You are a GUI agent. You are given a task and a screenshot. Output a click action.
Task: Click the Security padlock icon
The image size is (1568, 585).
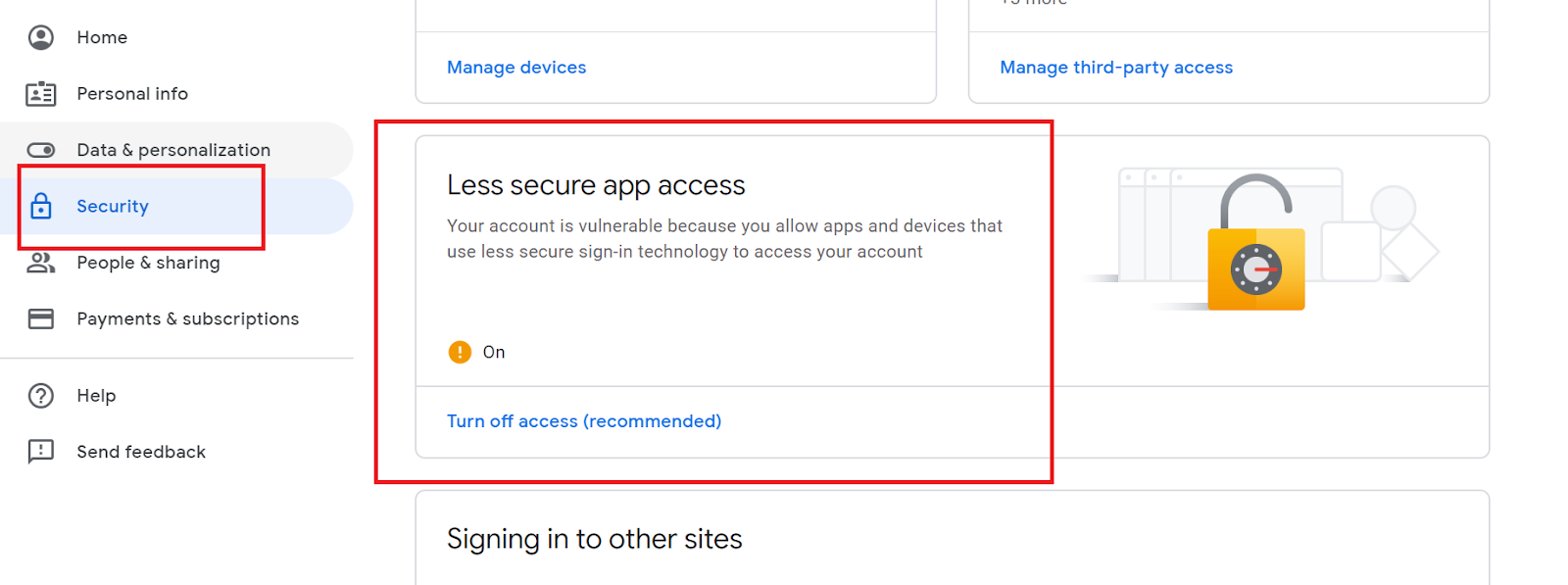tap(41, 207)
